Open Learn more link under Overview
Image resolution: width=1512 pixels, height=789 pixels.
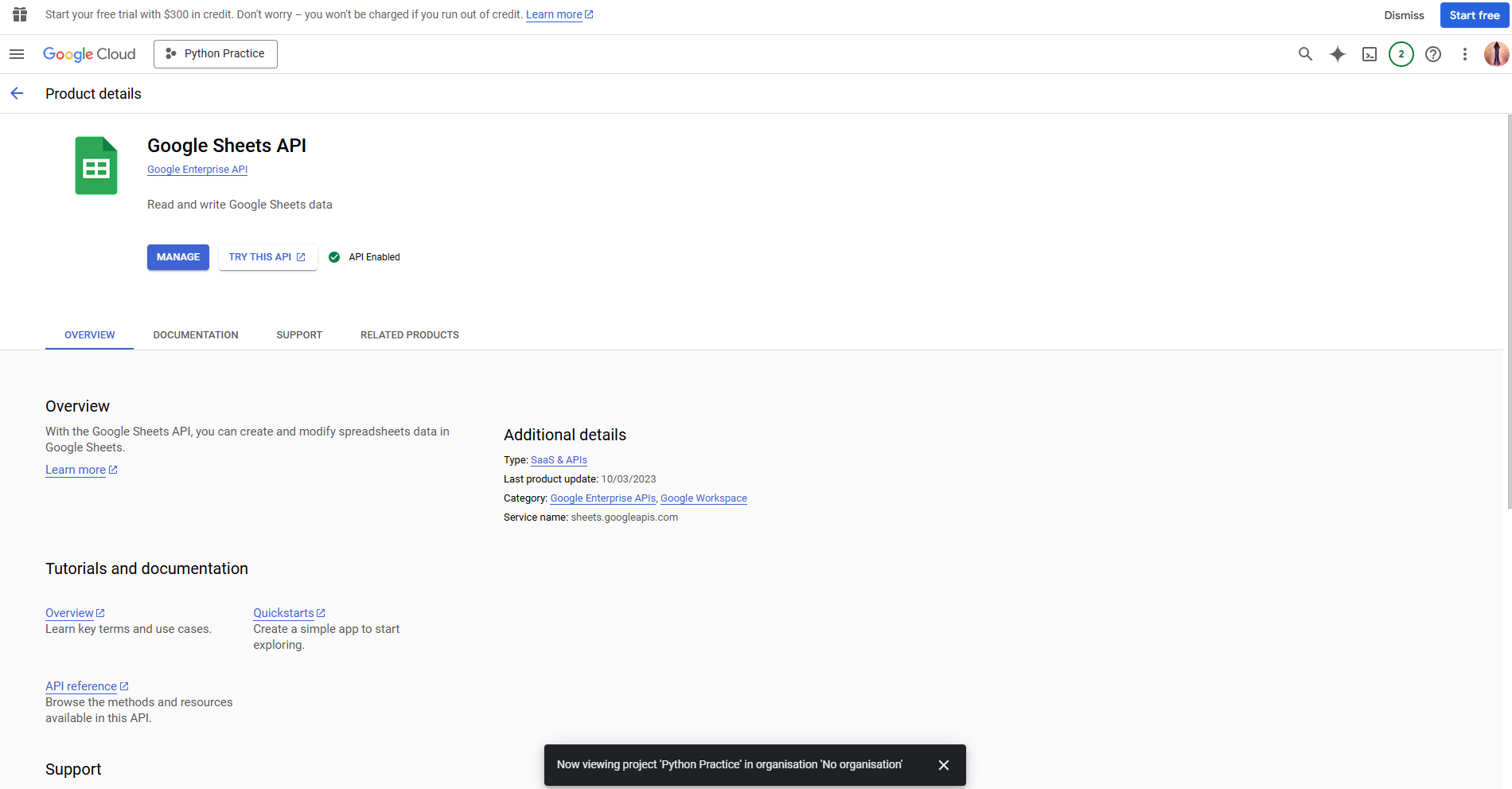(x=81, y=470)
